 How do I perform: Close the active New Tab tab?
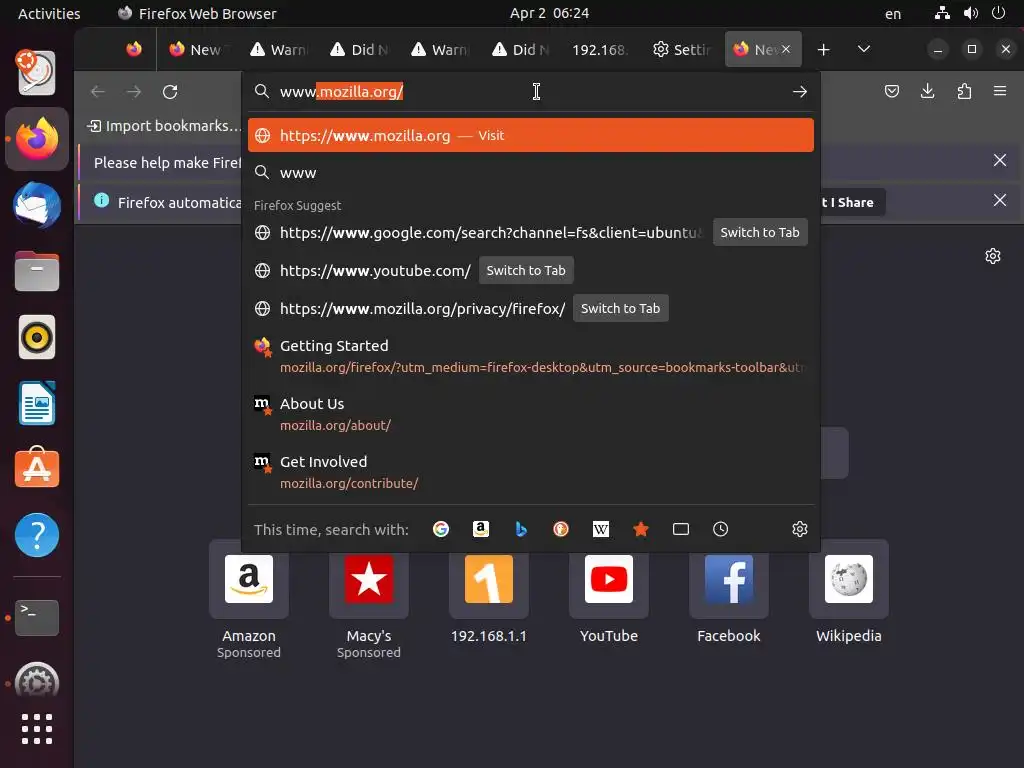(x=786, y=49)
